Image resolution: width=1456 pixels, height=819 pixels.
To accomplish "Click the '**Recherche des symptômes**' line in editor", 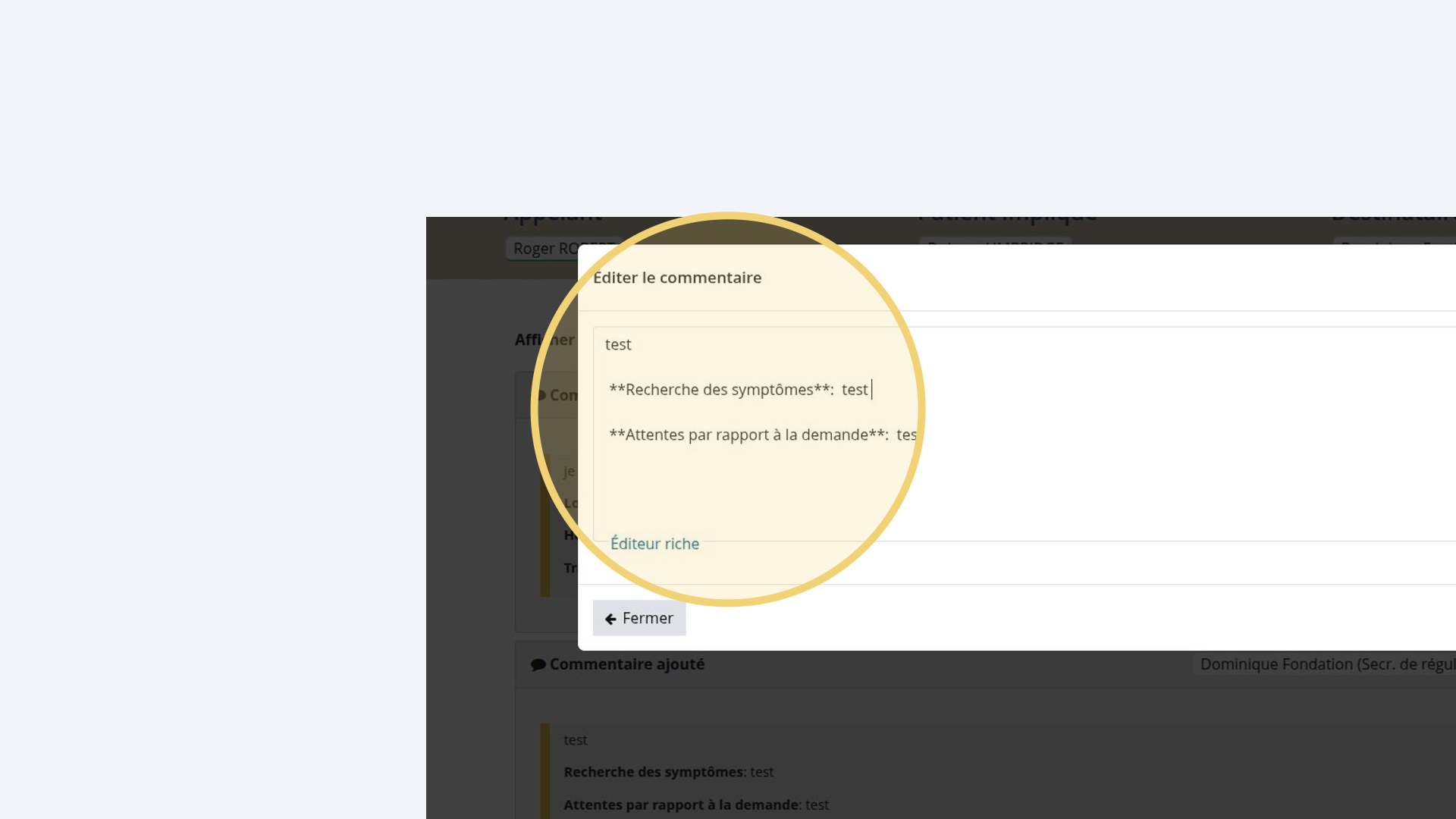I will click(739, 390).
